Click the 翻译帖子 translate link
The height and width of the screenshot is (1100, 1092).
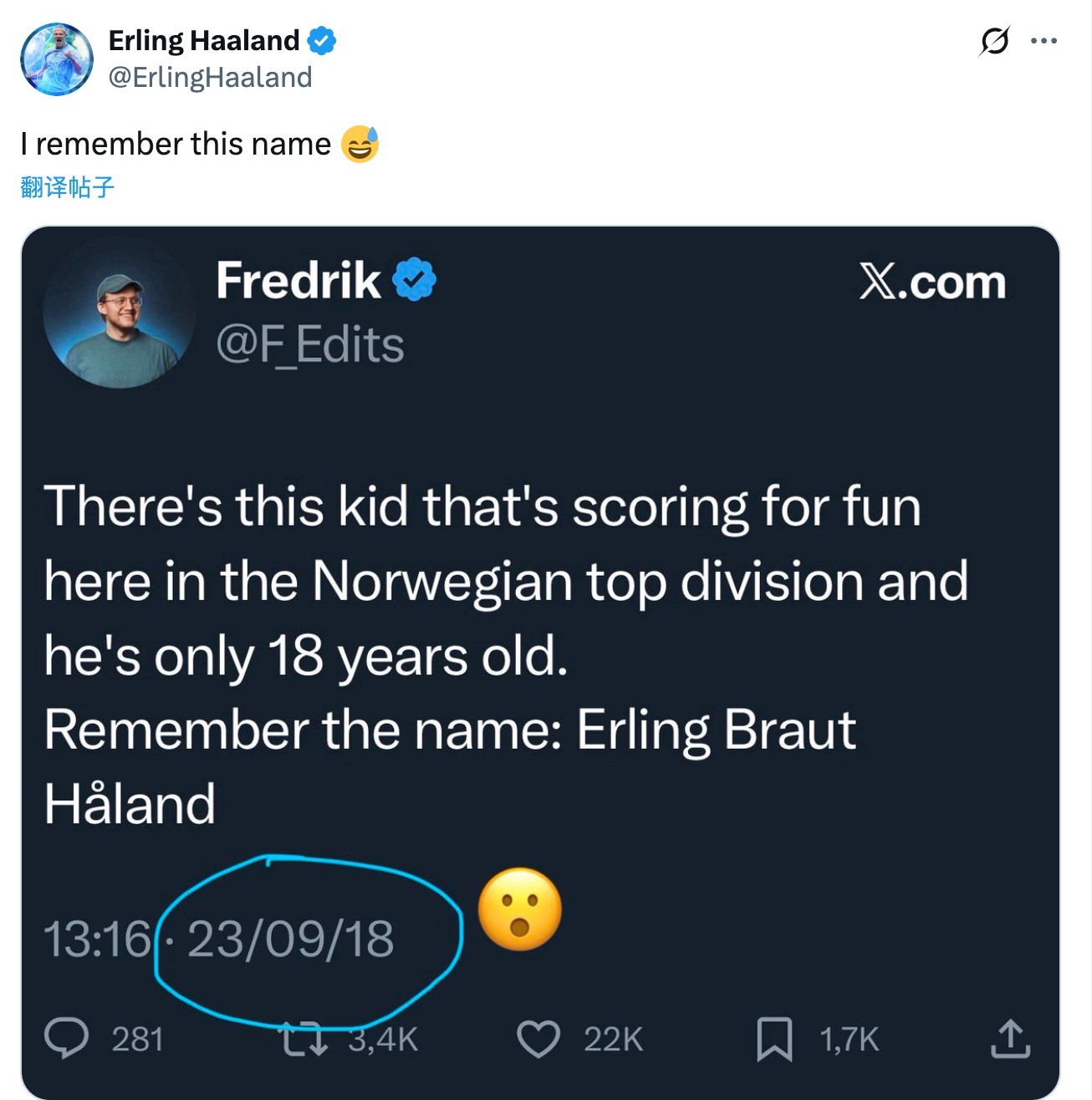pyautogui.click(x=67, y=186)
